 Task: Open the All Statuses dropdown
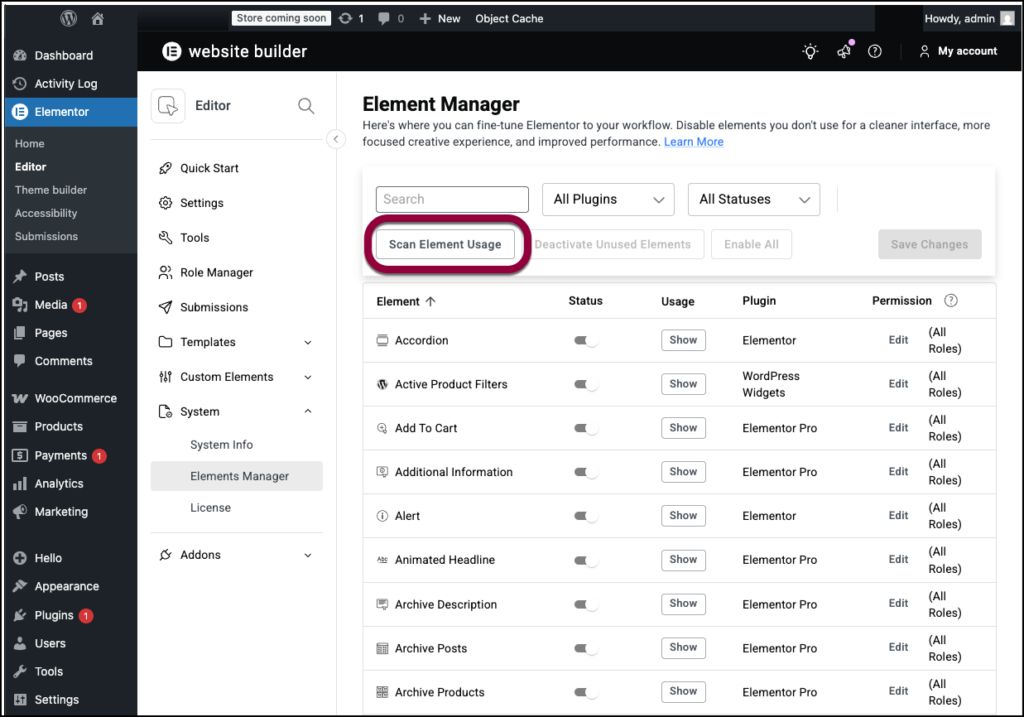753,199
